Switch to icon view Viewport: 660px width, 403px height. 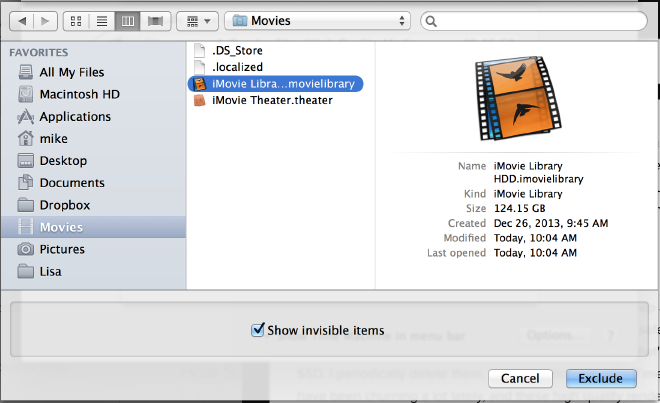[76, 21]
